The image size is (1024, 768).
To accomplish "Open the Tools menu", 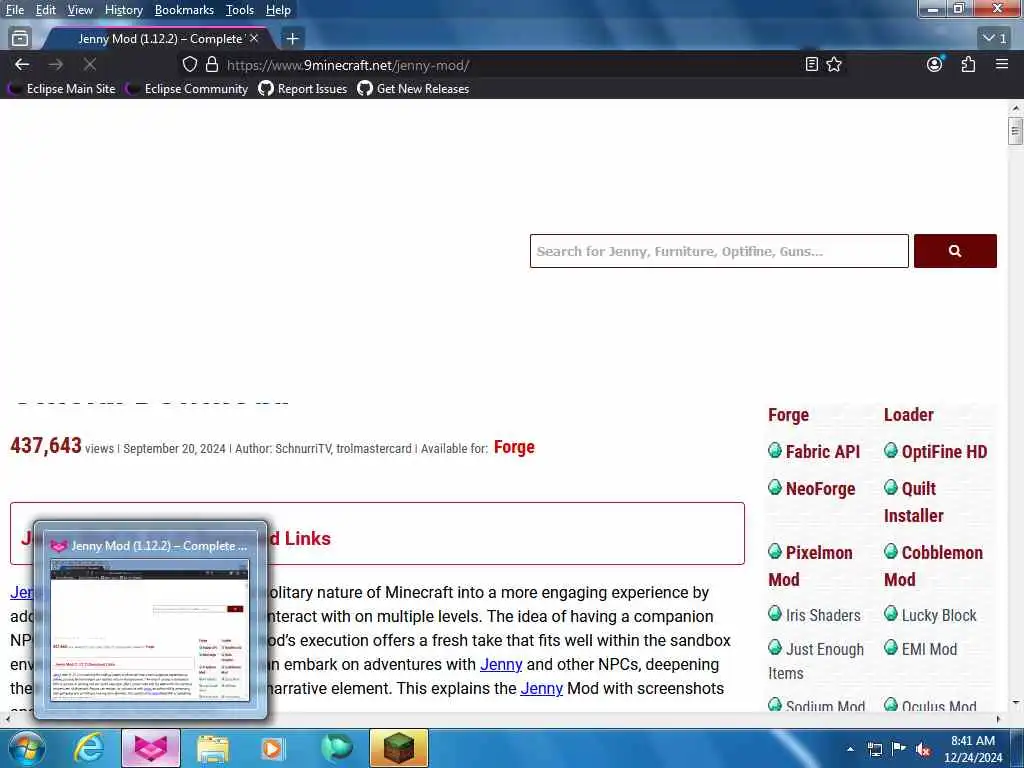I will coord(240,10).
